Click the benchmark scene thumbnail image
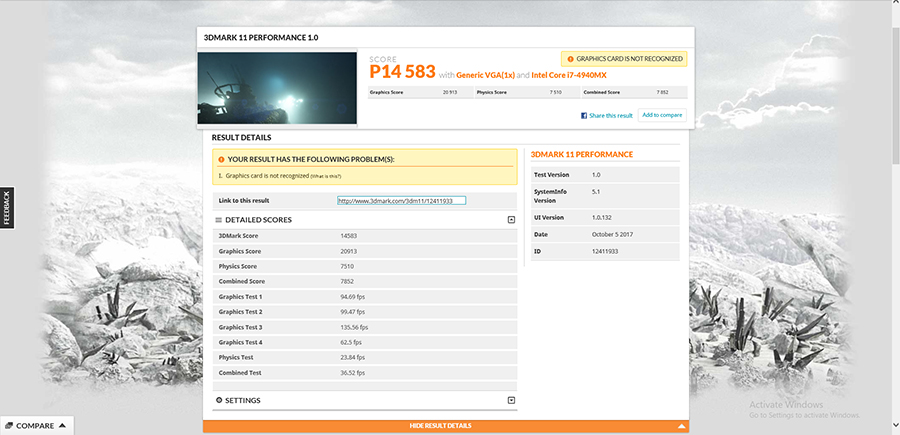 pos(277,88)
